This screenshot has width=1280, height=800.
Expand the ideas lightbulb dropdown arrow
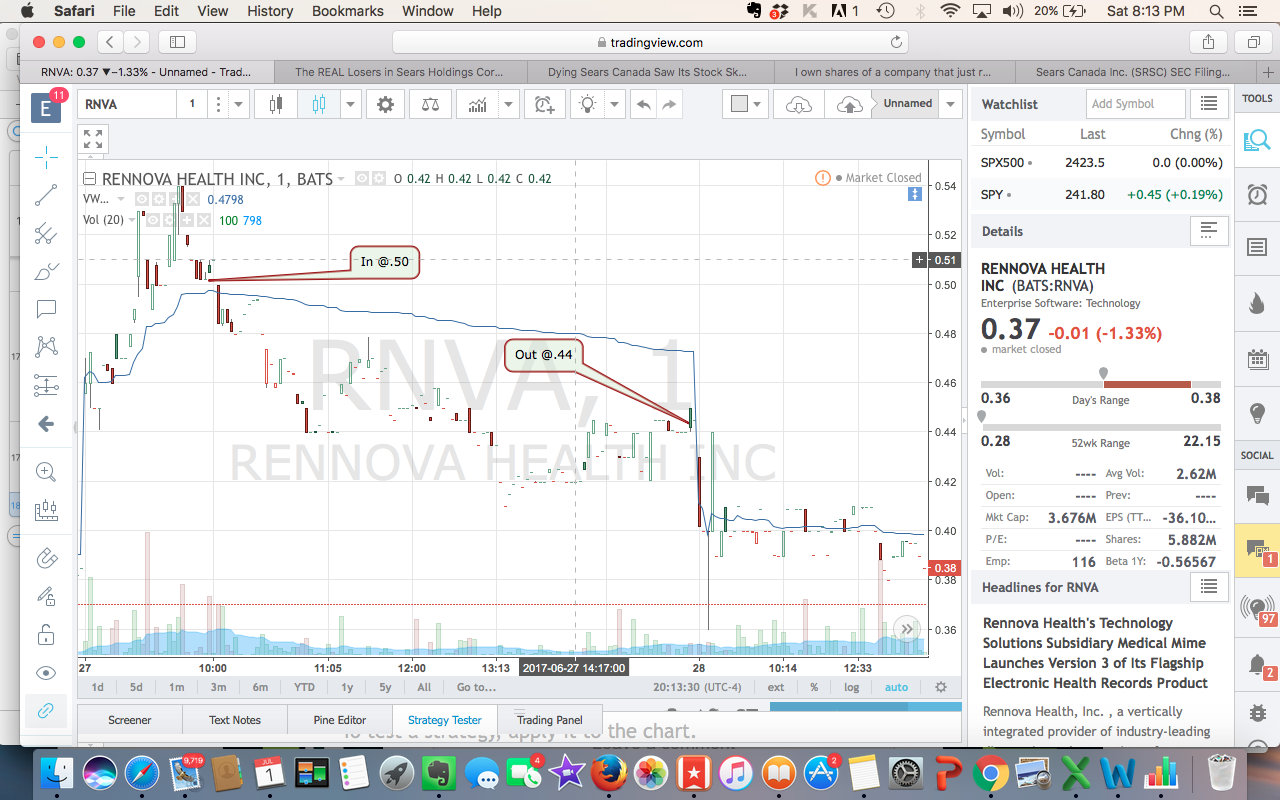614,104
